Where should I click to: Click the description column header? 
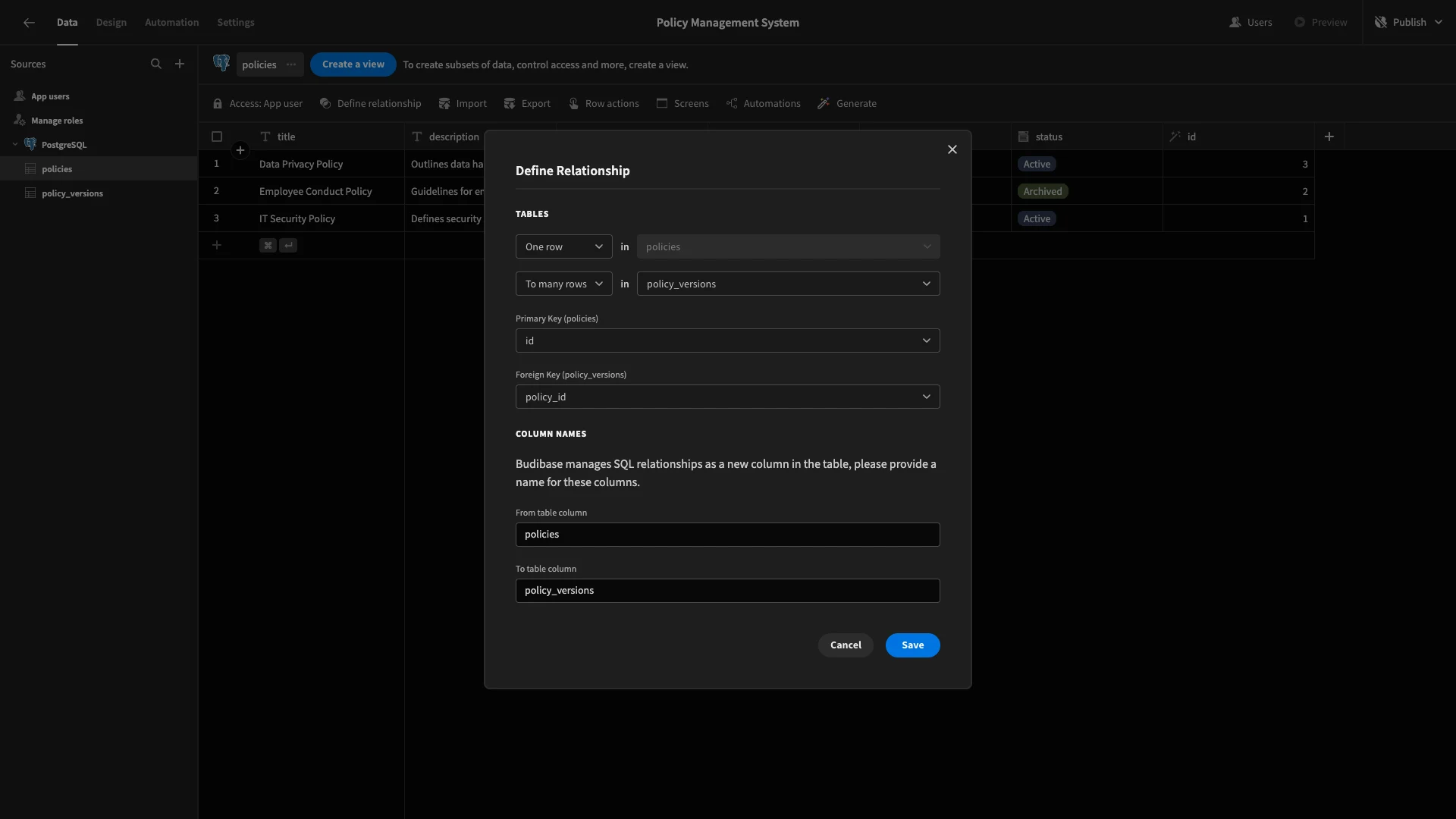click(444, 136)
